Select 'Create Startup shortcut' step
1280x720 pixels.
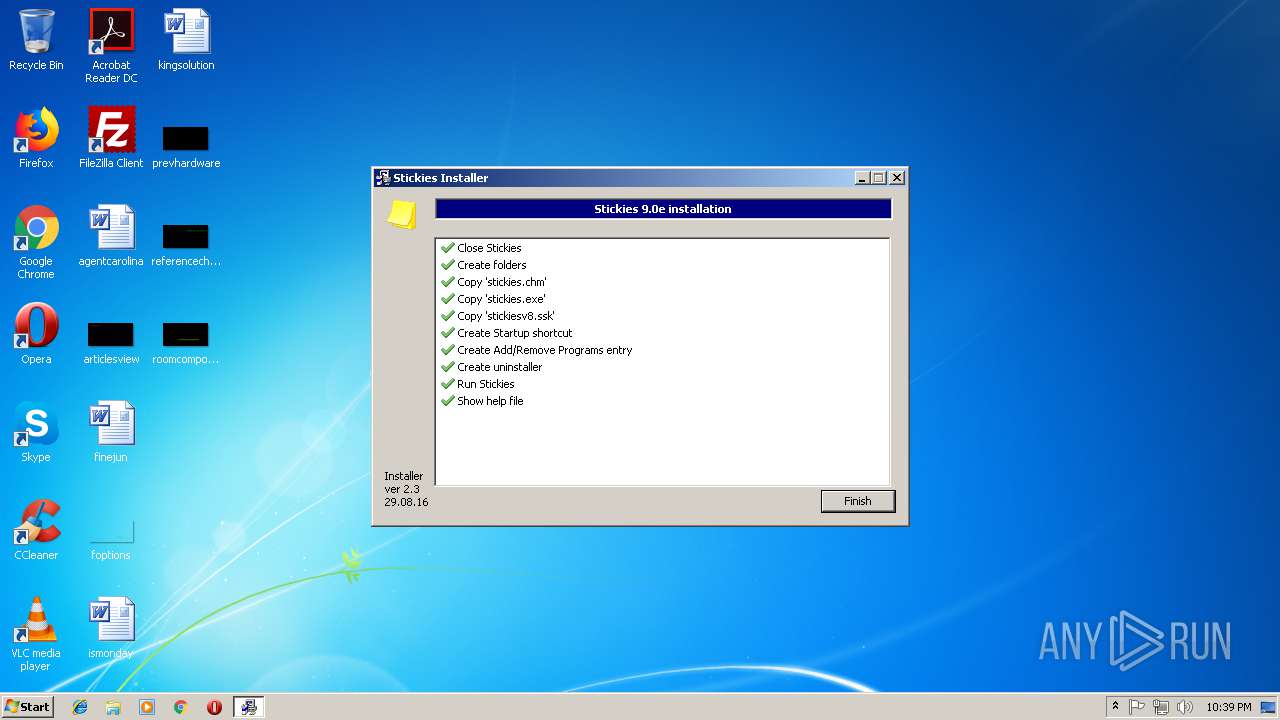click(x=514, y=333)
